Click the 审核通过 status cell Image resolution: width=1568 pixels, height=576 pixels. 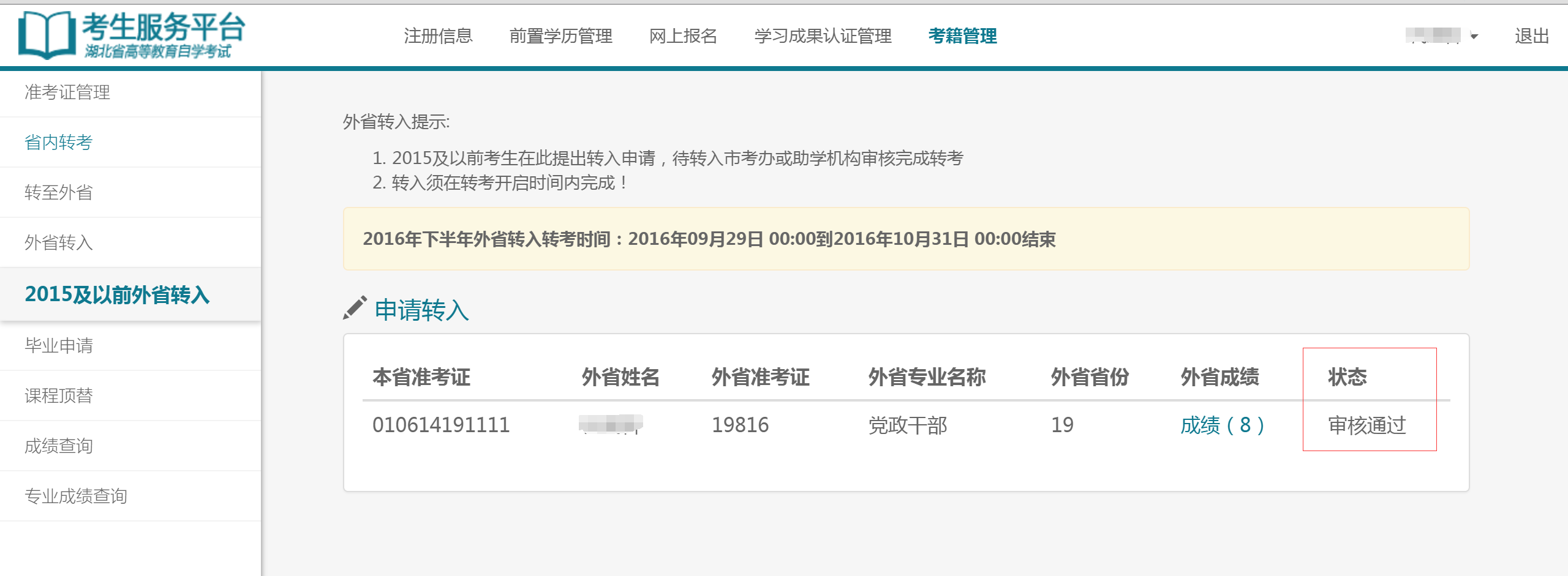click(1366, 425)
